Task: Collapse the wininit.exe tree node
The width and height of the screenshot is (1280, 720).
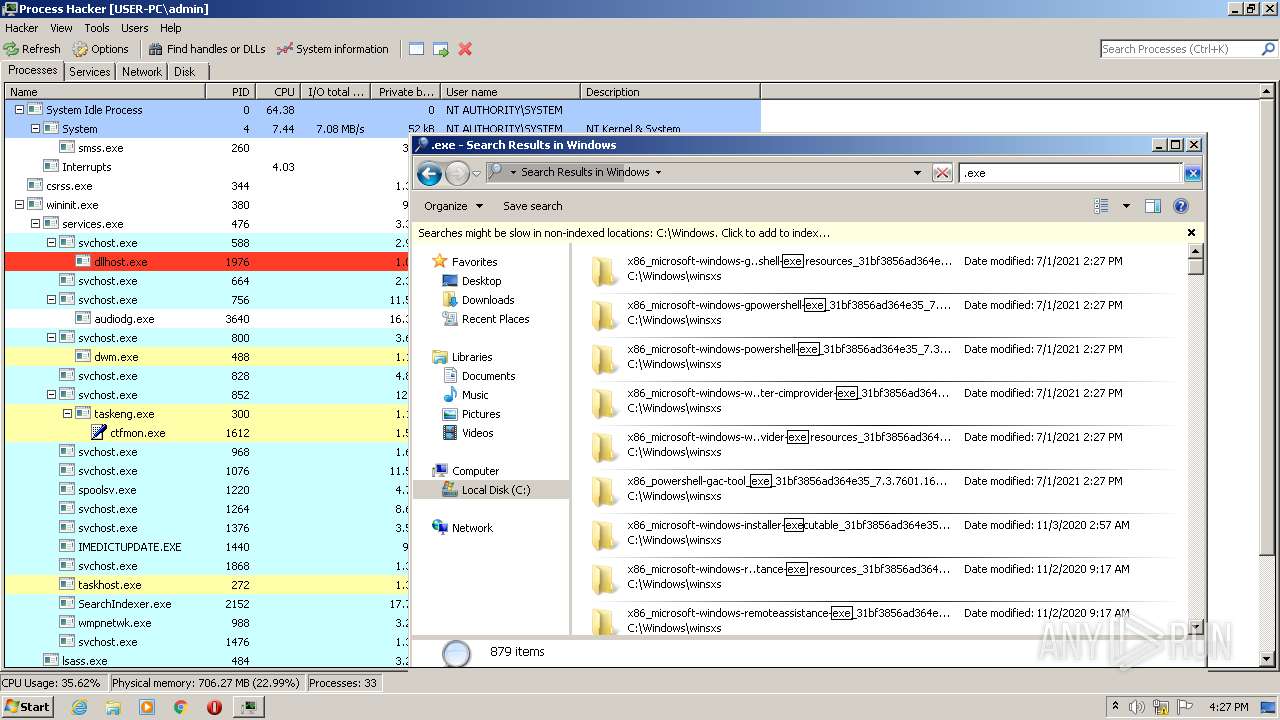Action: (19, 205)
